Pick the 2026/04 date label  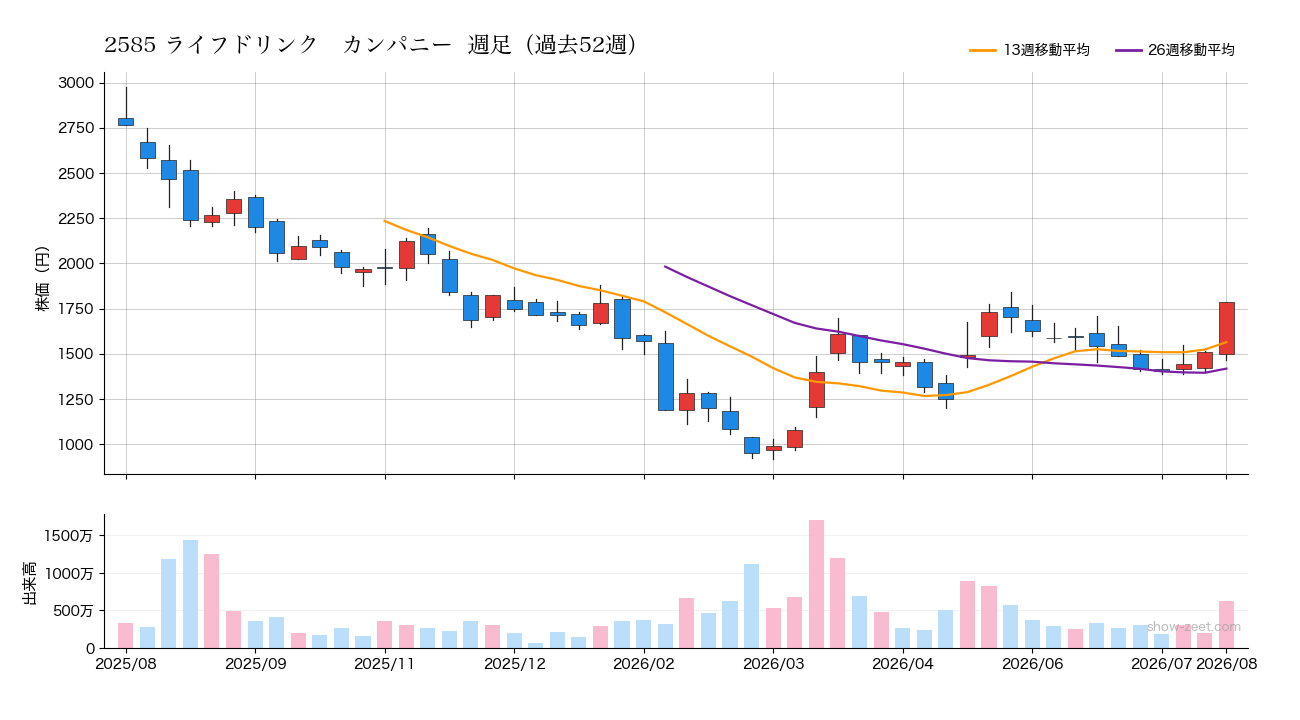(x=904, y=663)
